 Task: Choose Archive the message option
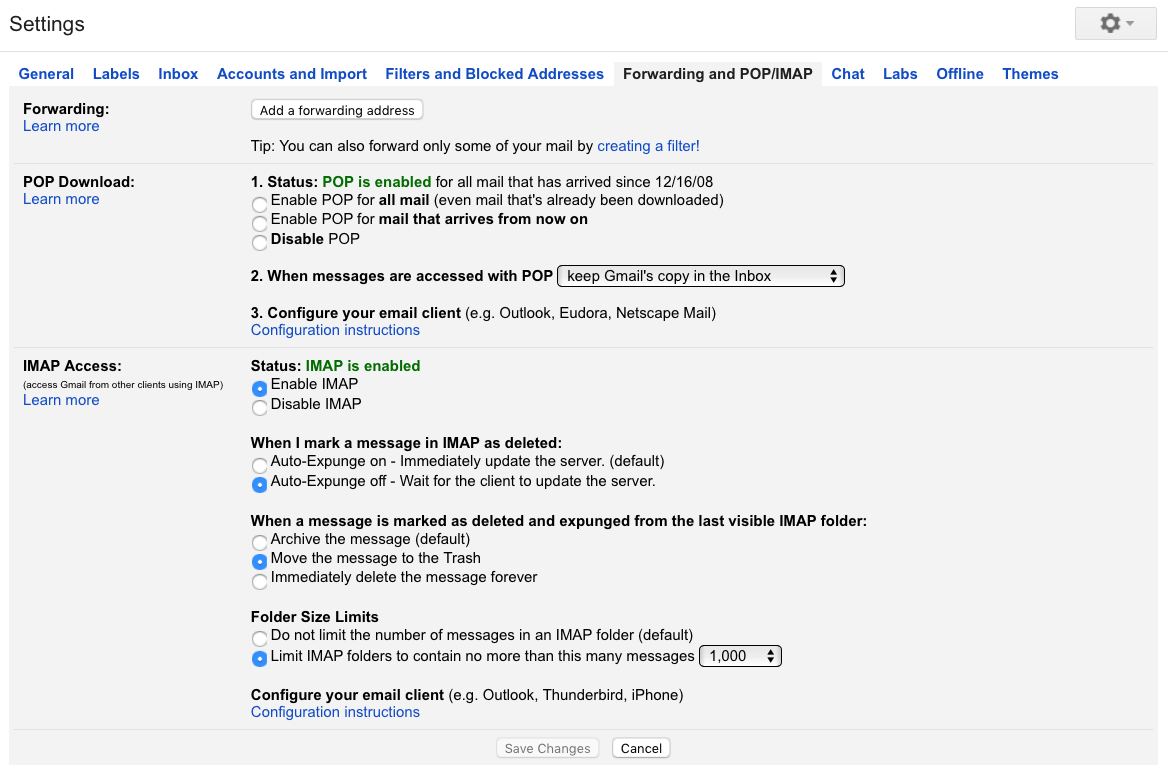click(260, 542)
